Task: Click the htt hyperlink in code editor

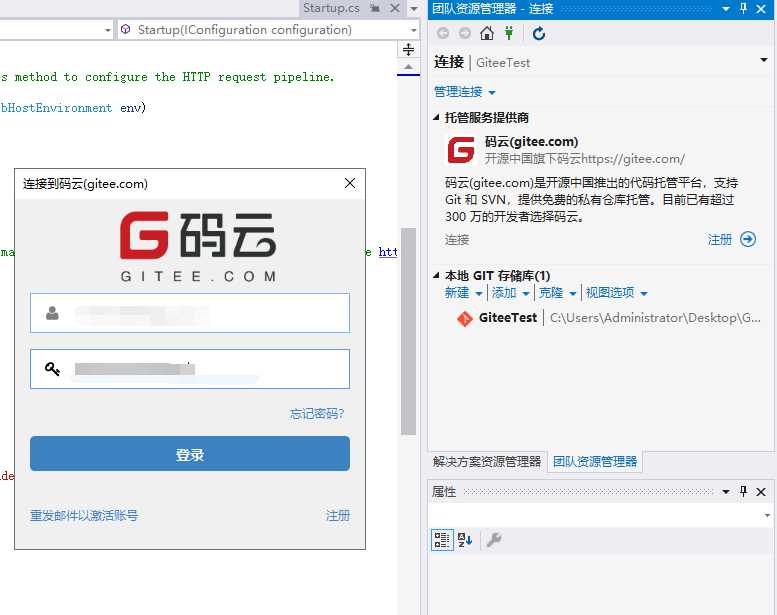Action: (x=388, y=252)
